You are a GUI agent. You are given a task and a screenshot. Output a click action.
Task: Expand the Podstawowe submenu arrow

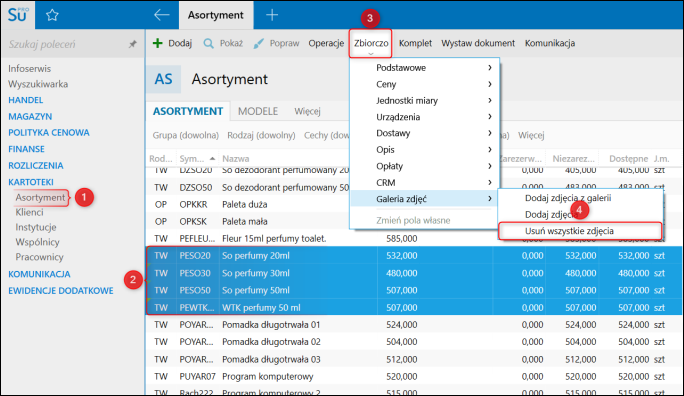coord(490,68)
